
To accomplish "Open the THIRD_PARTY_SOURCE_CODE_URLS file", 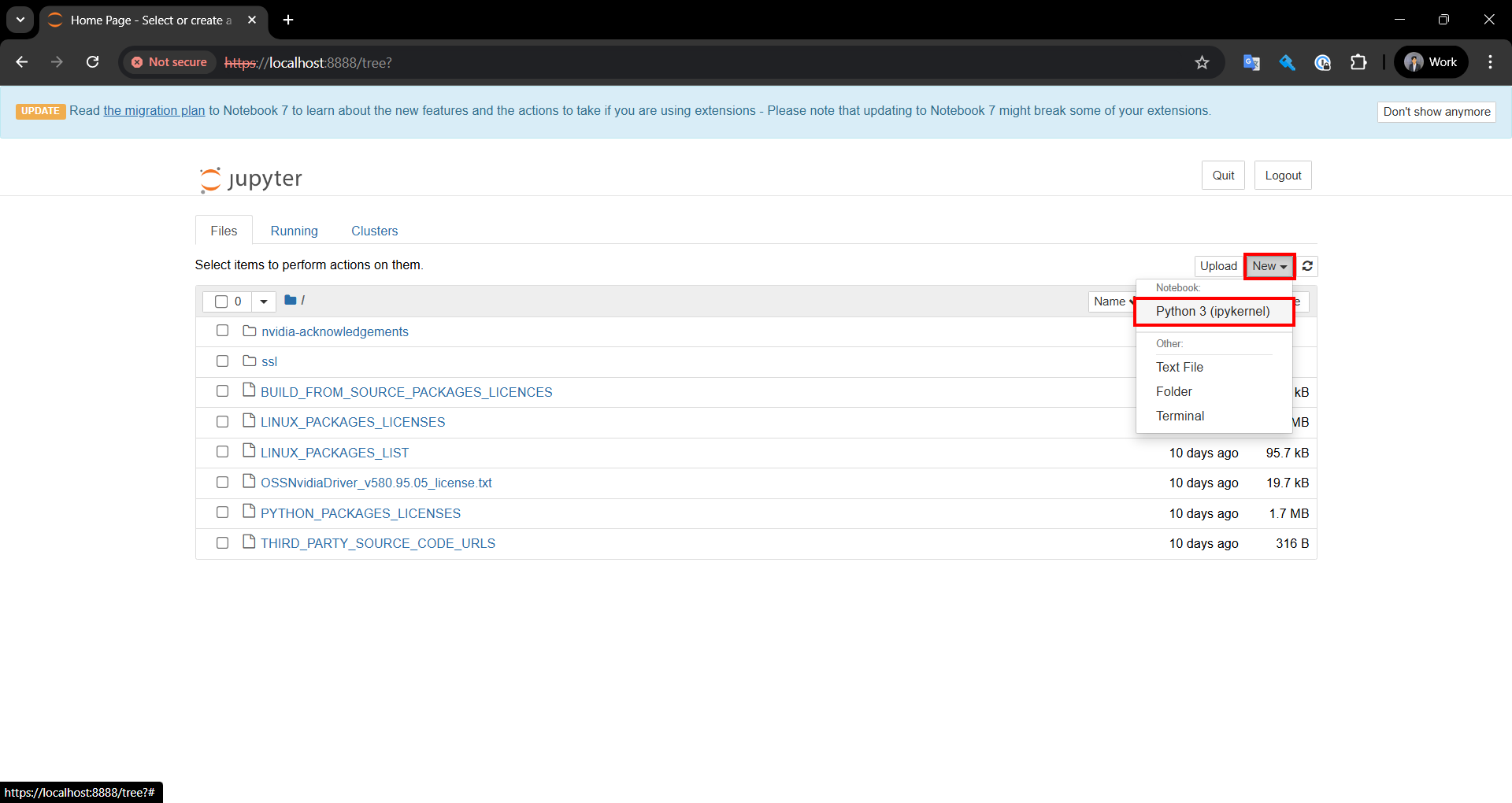I will click(x=378, y=543).
